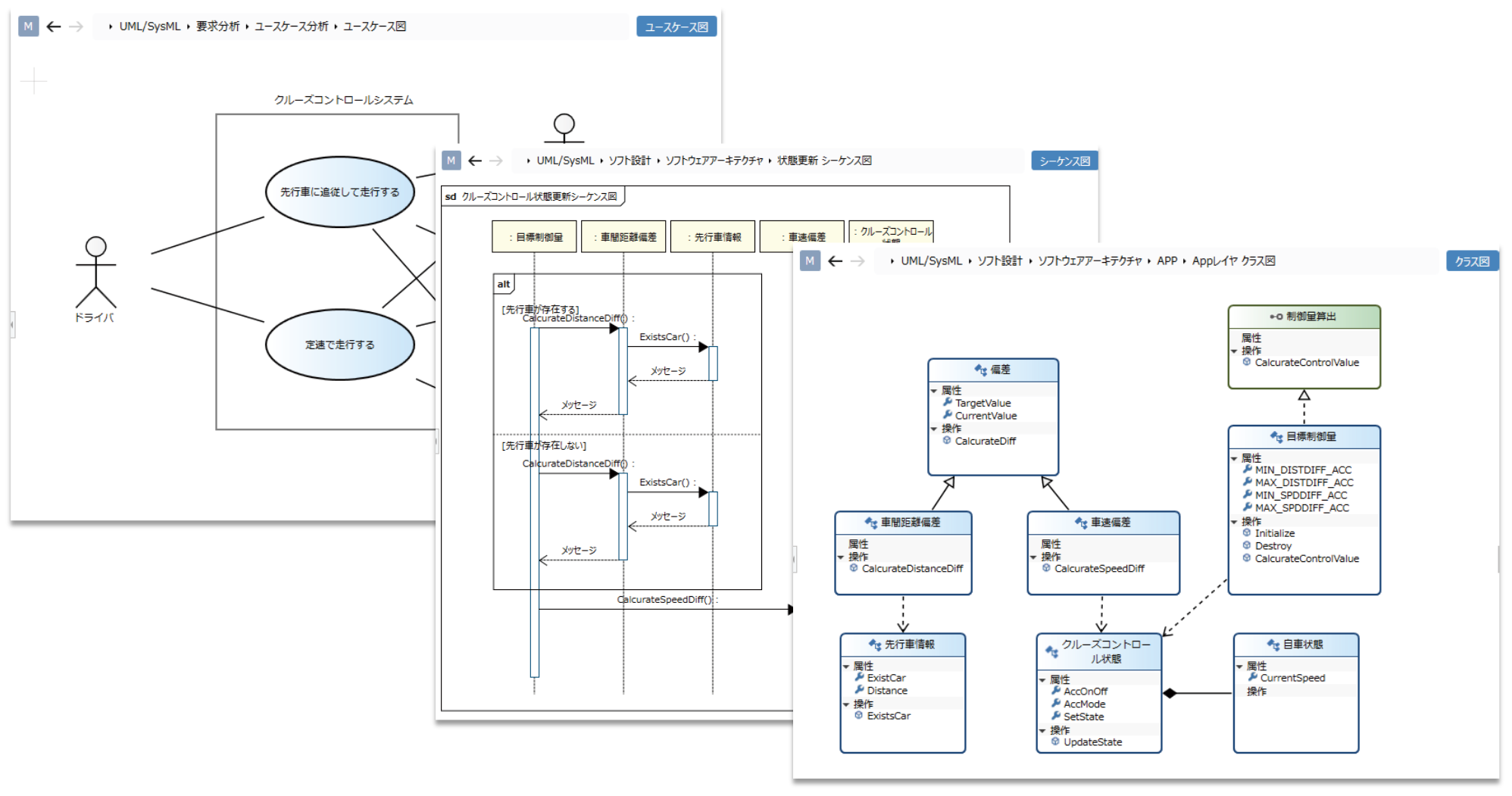Select the MIN_DISTDIFF_ACC attribute
This screenshot has width=1512, height=796.
coord(1303,470)
